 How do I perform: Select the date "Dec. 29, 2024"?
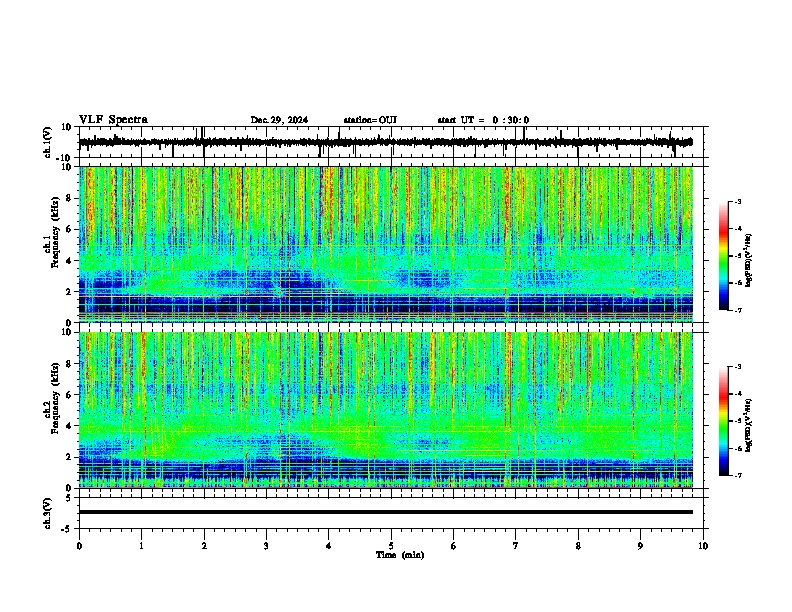[279, 120]
